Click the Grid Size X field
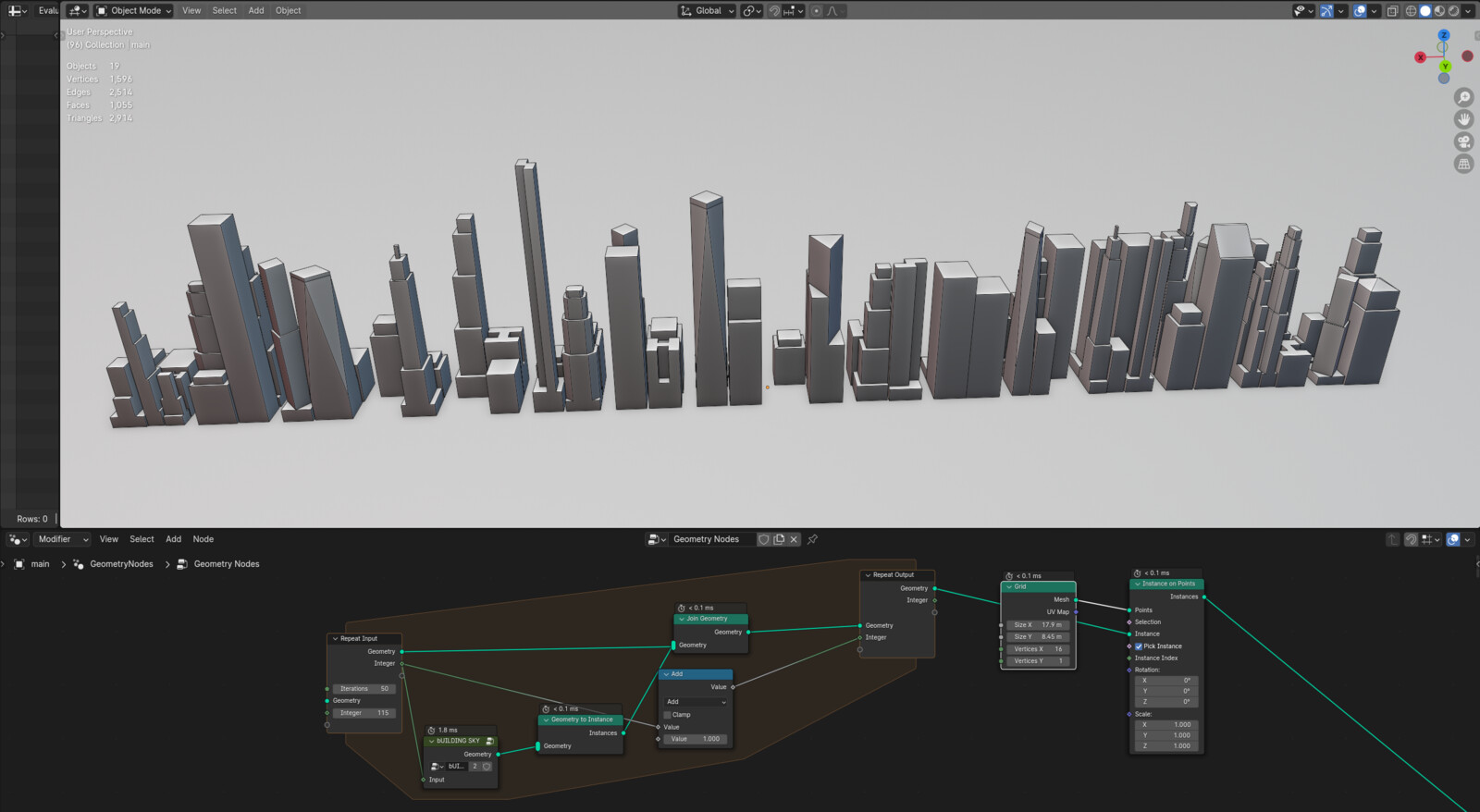This screenshot has height=812, width=1480. (x=1038, y=625)
